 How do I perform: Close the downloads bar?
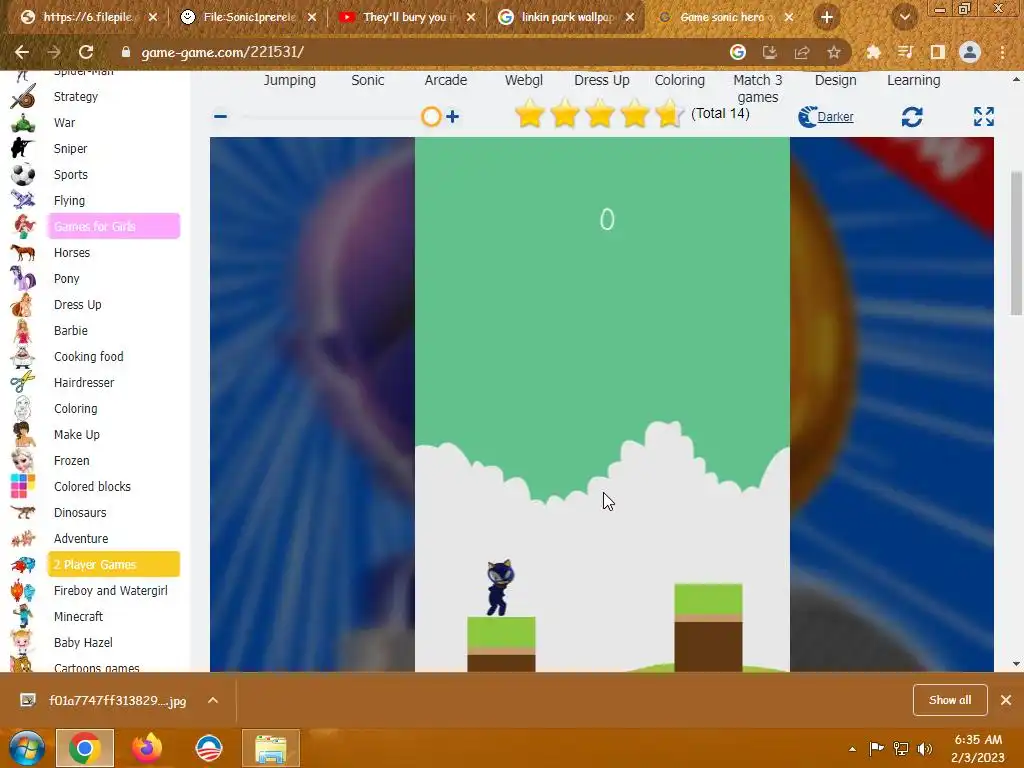[1006, 700]
